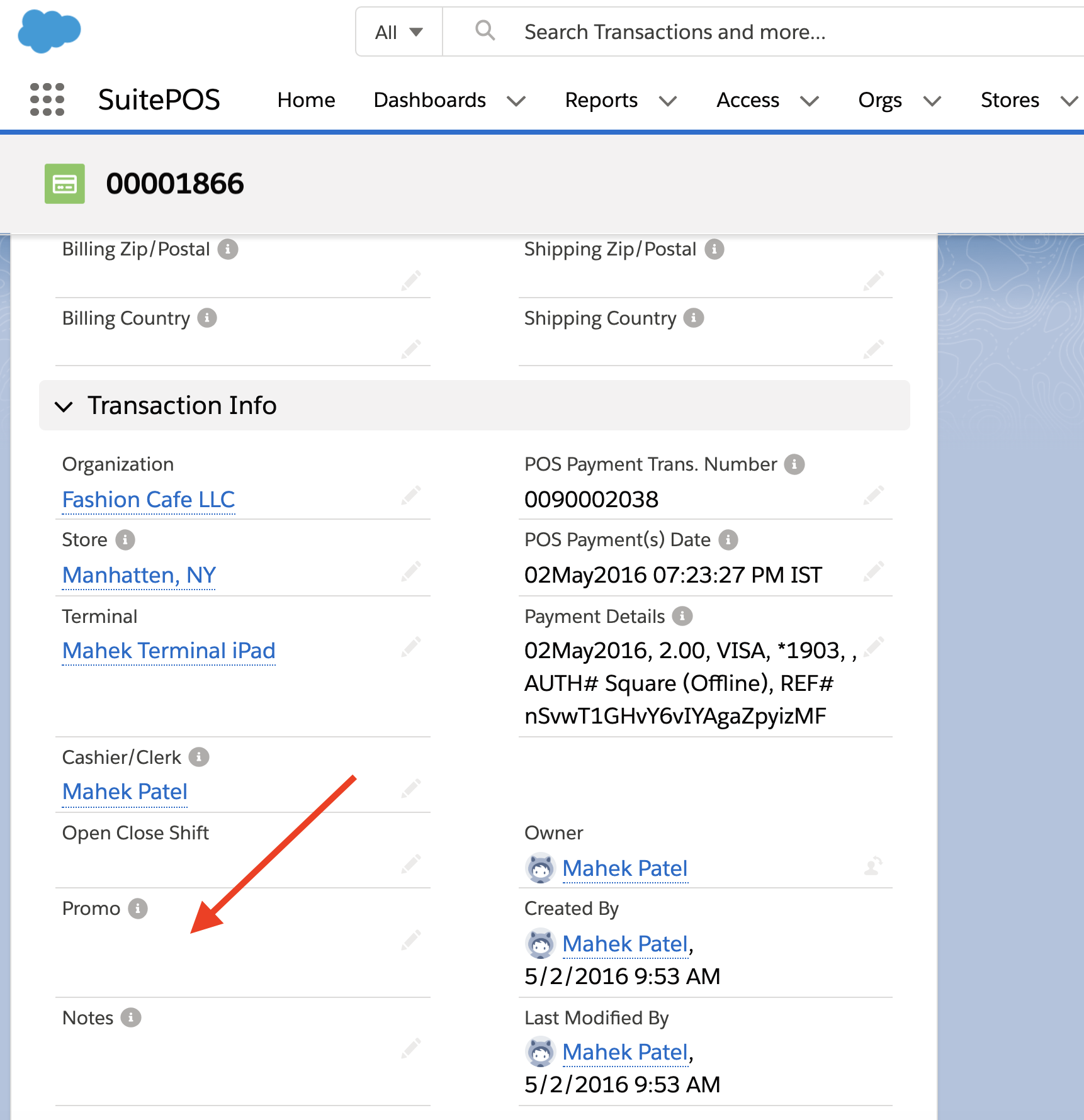Viewport: 1084px width, 1120px height.
Task: Show info for Shipping Zip/Postal
Action: tap(714, 249)
